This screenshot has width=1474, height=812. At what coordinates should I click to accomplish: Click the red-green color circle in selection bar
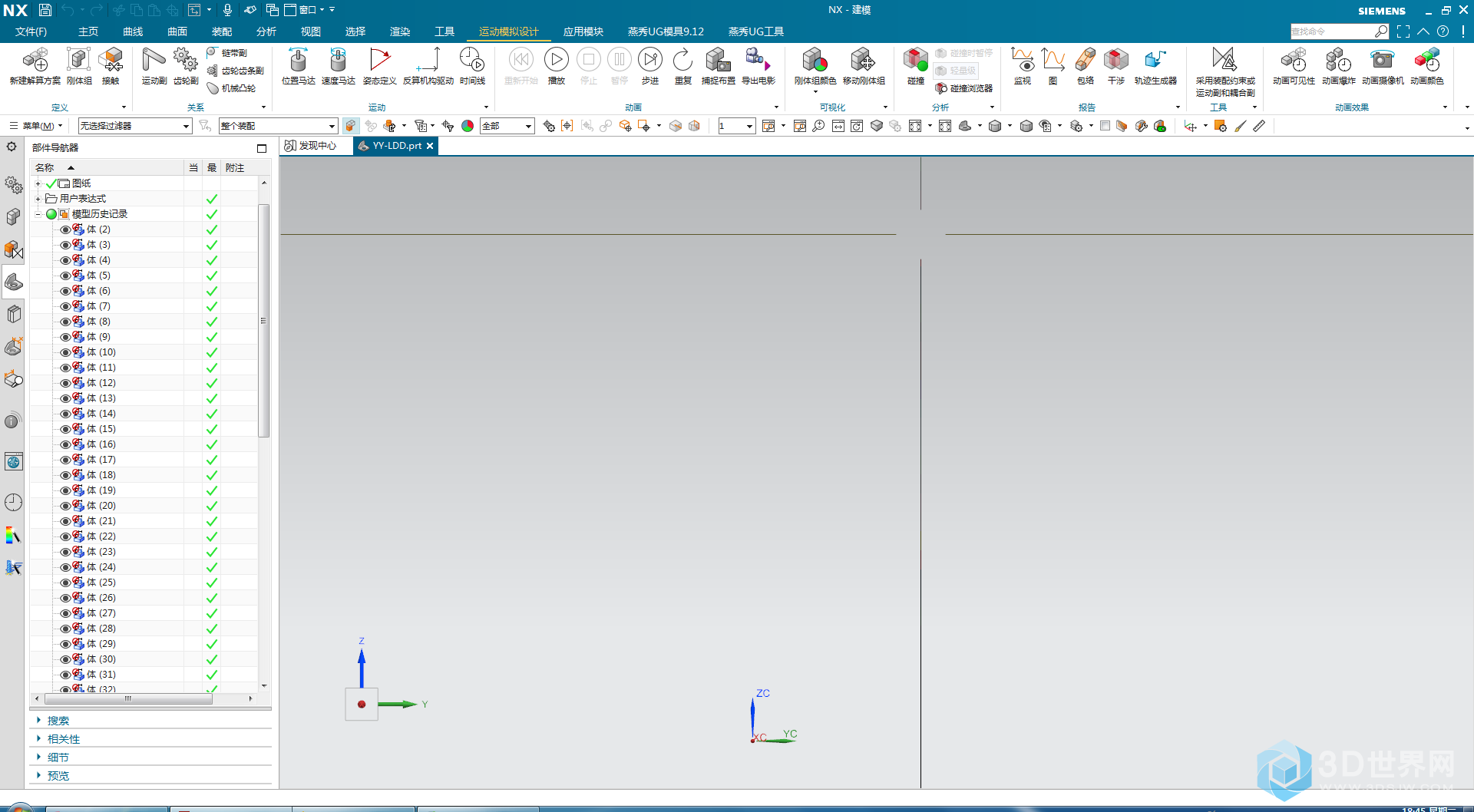(468, 126)
